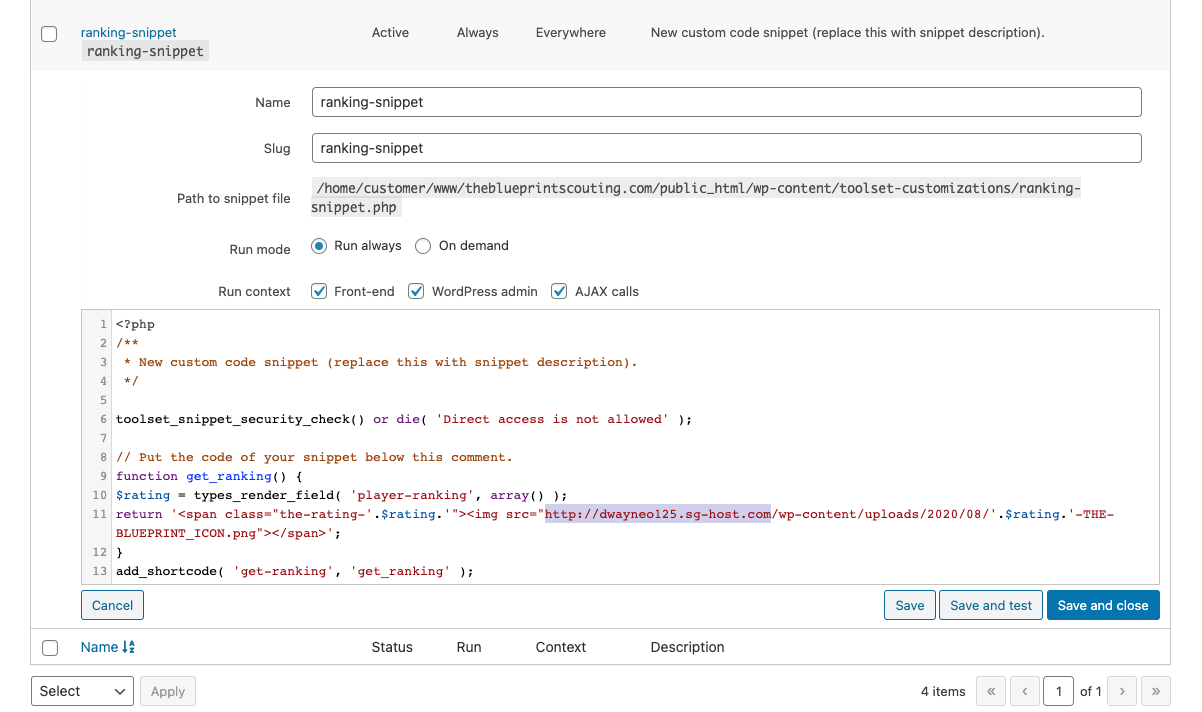This screenshot has height=712, width=1202.
Task: Go to the first page of snippets
Action: pos(990,691)
